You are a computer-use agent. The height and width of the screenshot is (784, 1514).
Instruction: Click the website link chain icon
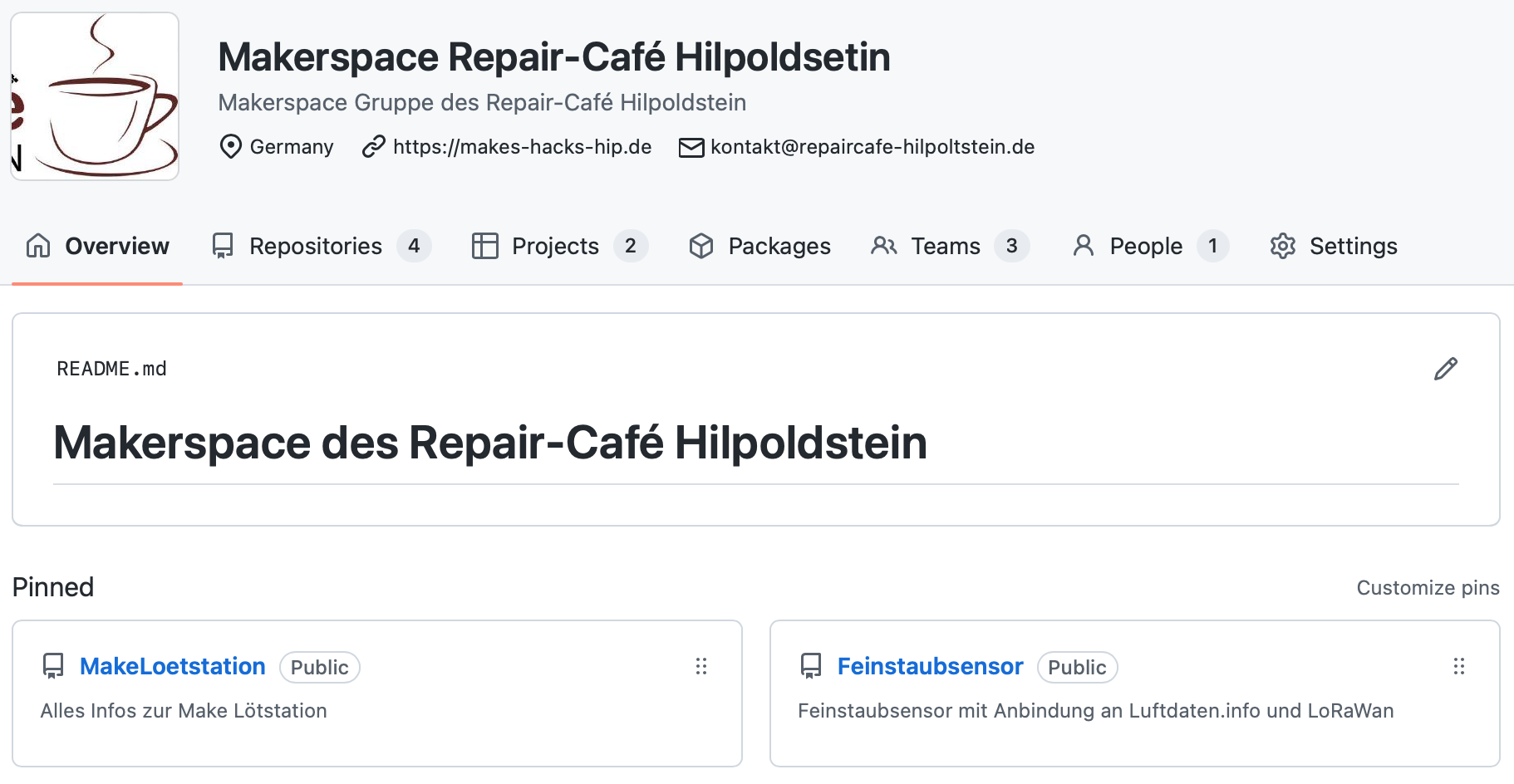point(374,147)
